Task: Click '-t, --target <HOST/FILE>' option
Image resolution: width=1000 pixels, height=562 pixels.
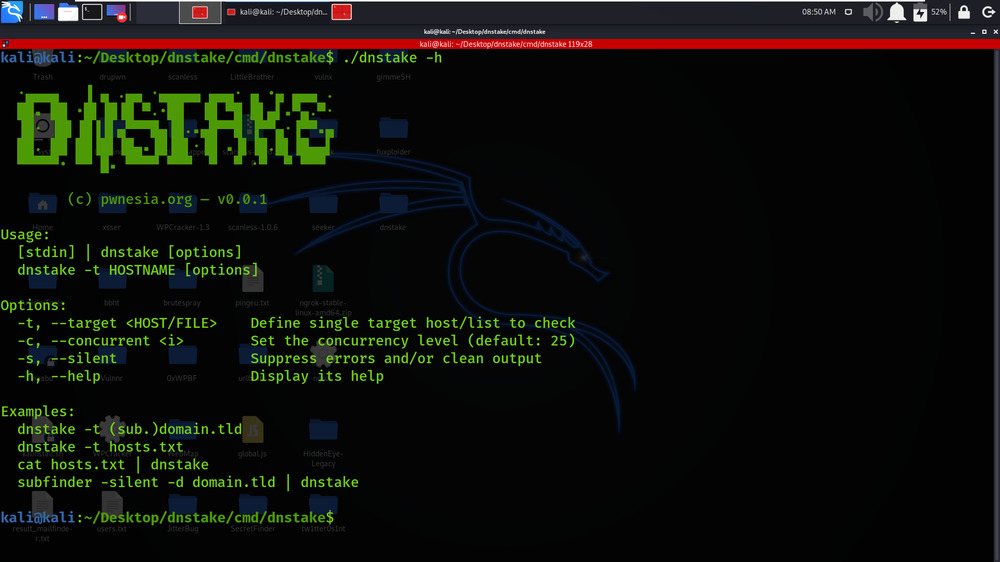Action: tap(117, 323)
